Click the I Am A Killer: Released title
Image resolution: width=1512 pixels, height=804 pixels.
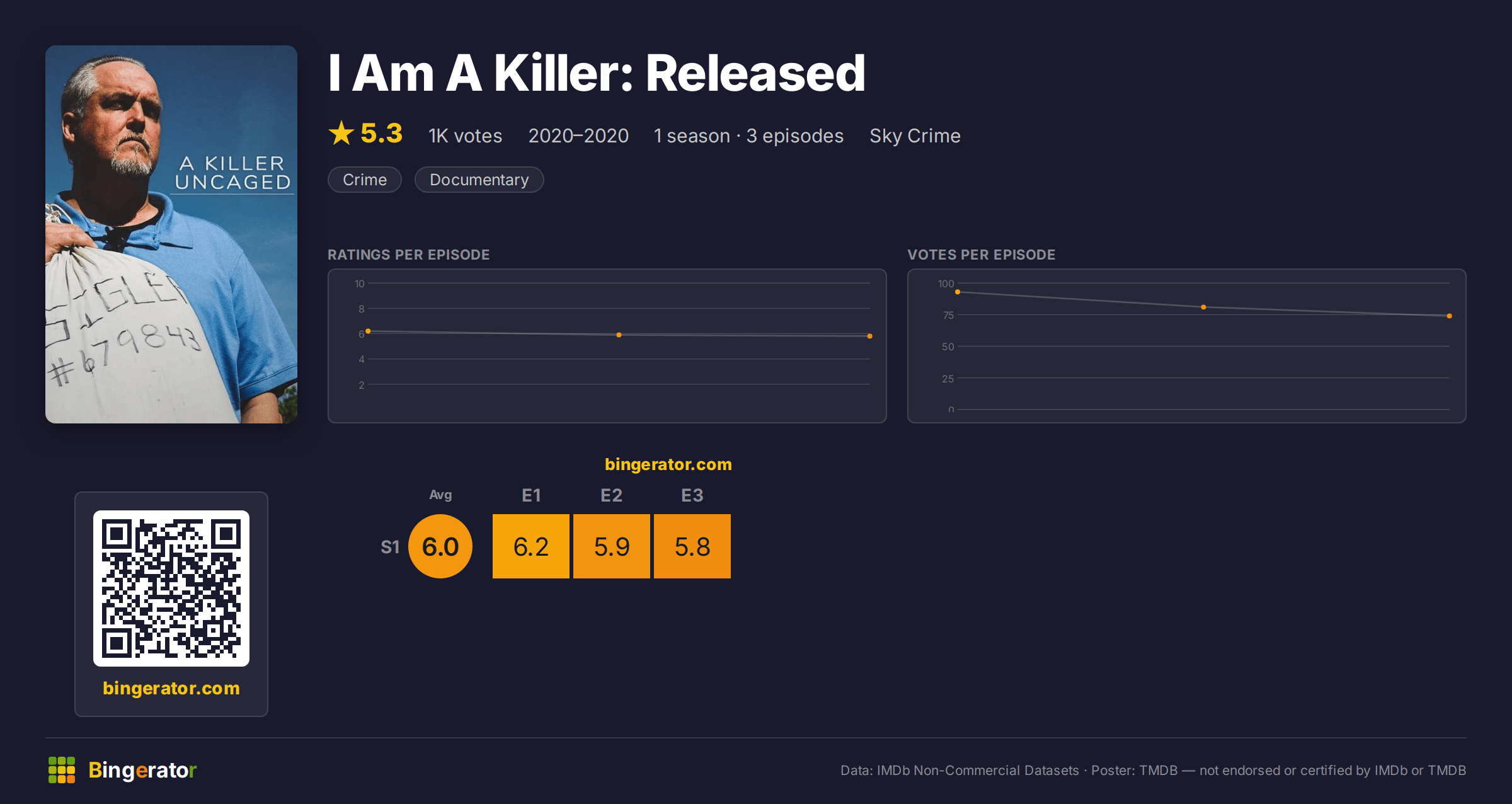coord(597,73)
